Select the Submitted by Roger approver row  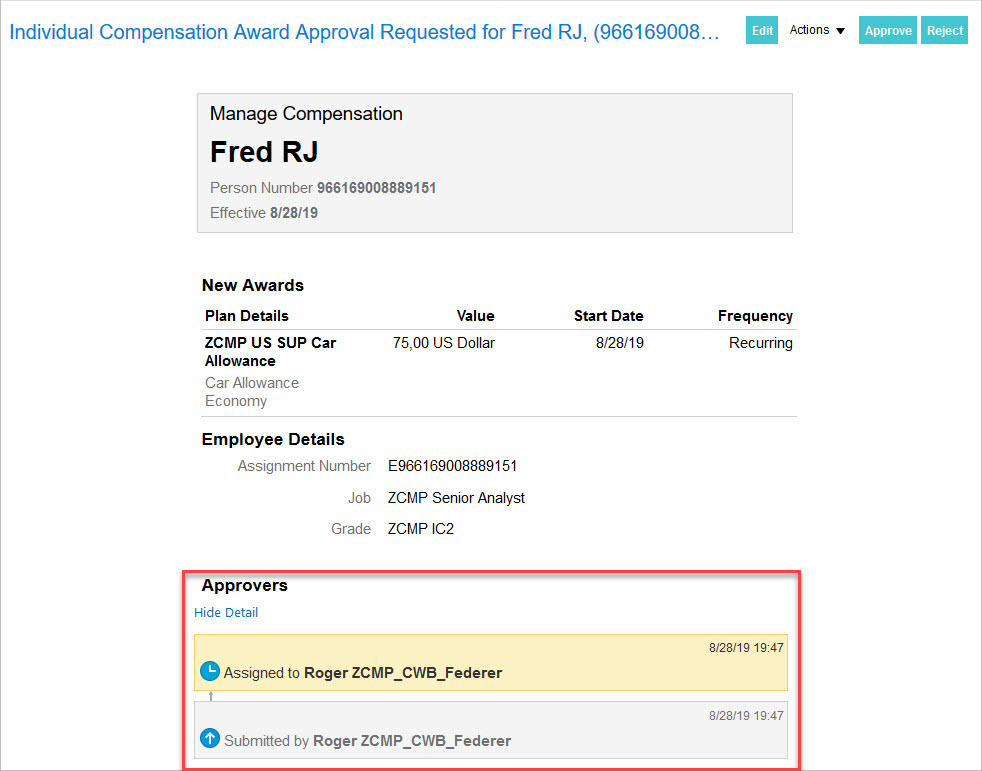tap(490, 730)
